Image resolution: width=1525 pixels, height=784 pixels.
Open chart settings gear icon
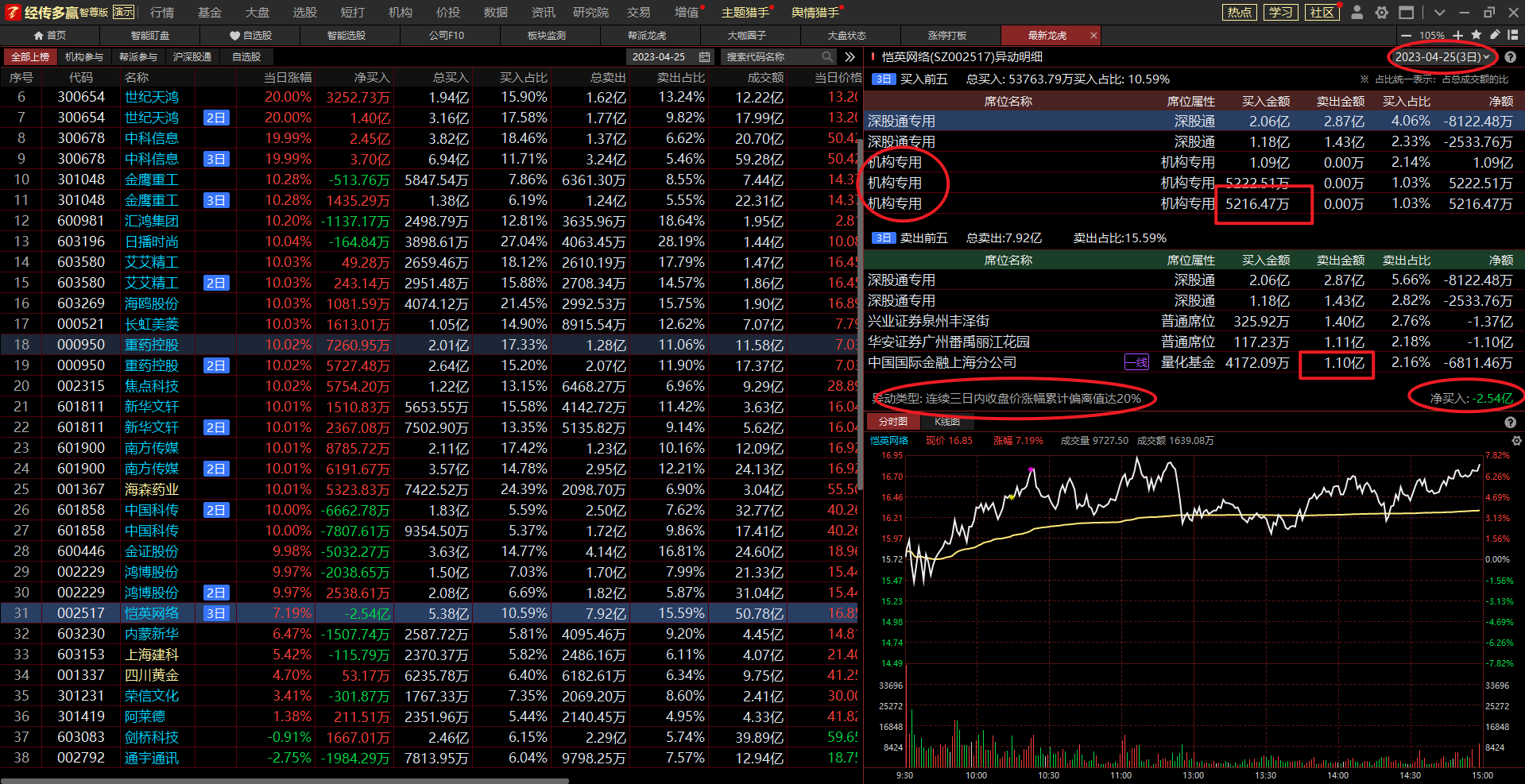(x=1516, y=441)
